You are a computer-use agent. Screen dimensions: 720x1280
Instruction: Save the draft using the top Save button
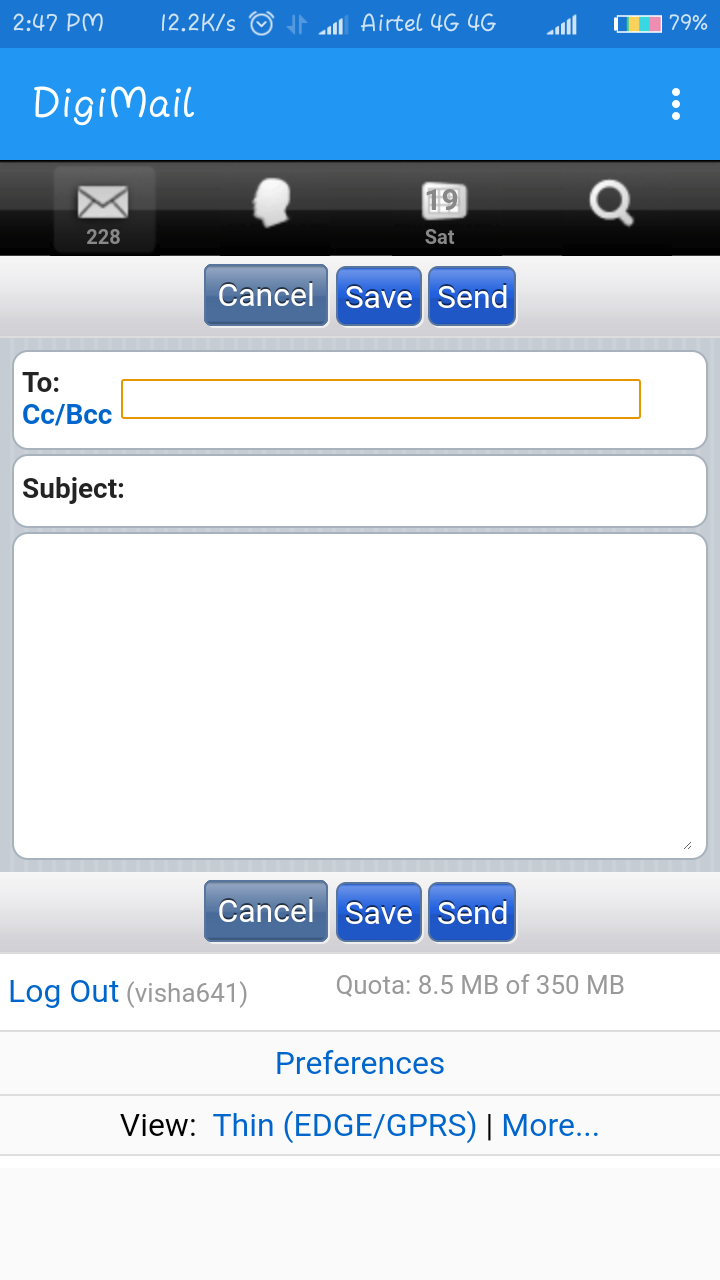(x=378, y=296)
